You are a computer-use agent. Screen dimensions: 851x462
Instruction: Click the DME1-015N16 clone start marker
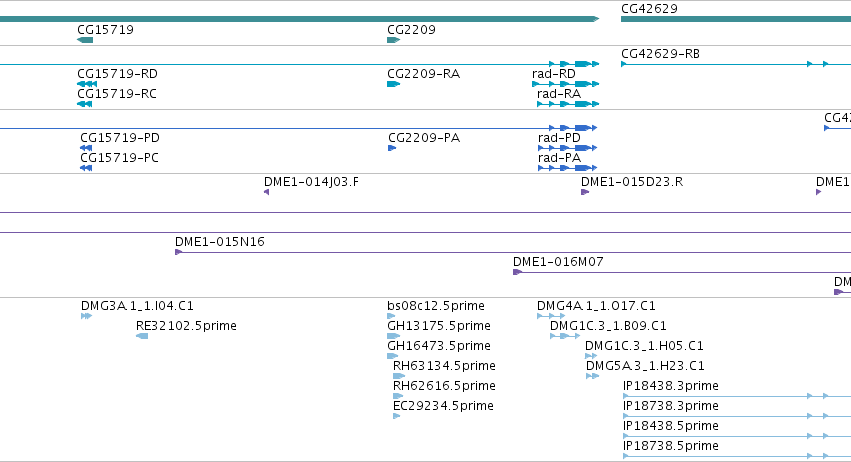pos(179,252)
